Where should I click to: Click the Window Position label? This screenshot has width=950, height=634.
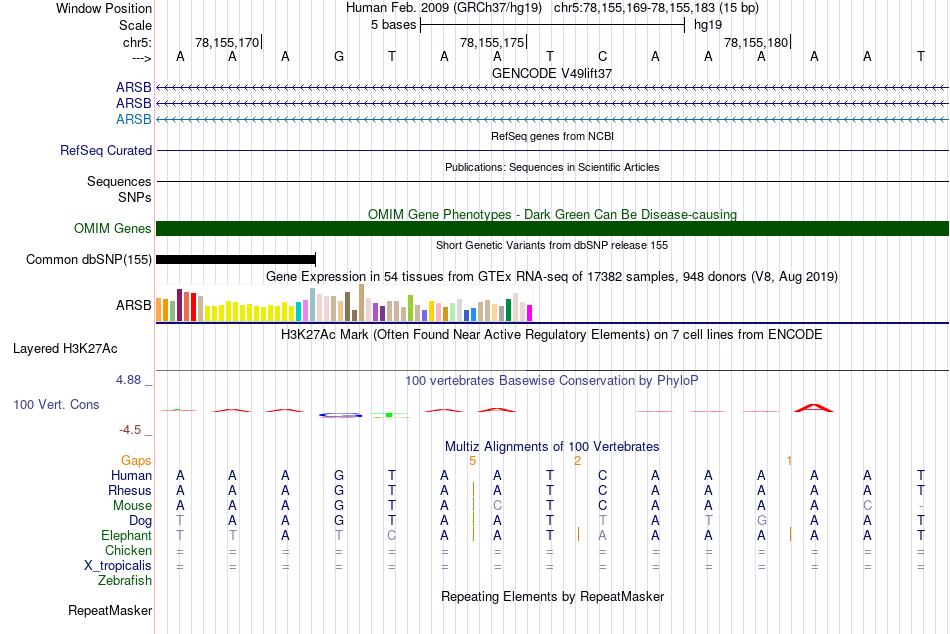coord(104,8)
